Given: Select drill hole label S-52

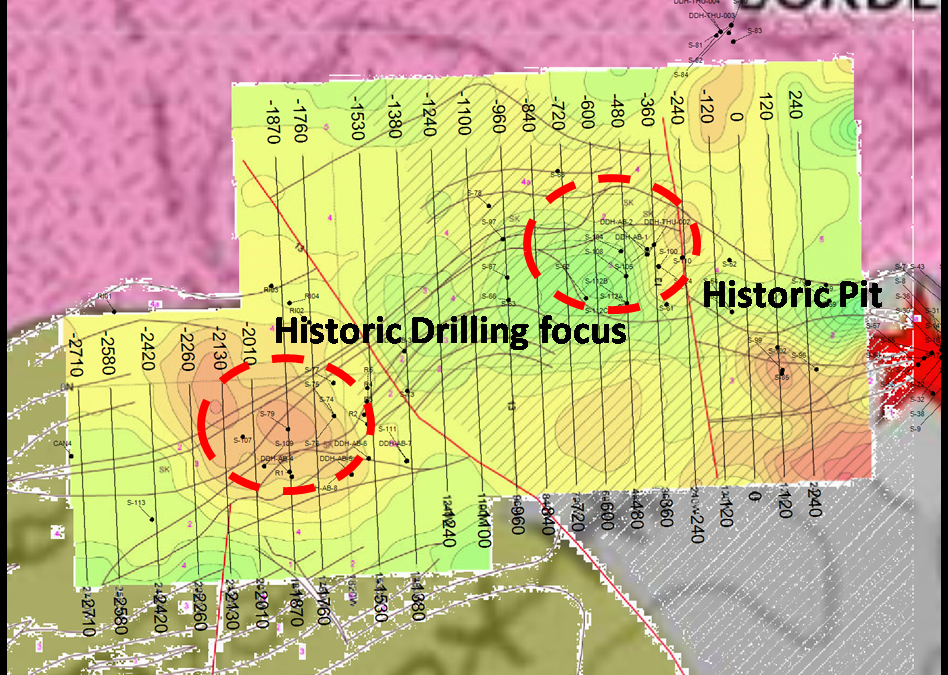Looking at the screenshot, I should (730, 264).
